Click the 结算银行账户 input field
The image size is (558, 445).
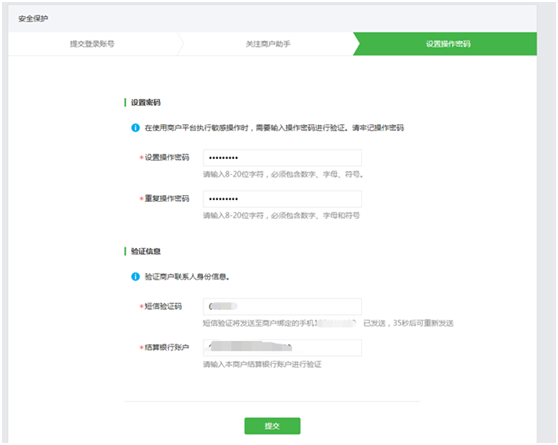(282, 347)
